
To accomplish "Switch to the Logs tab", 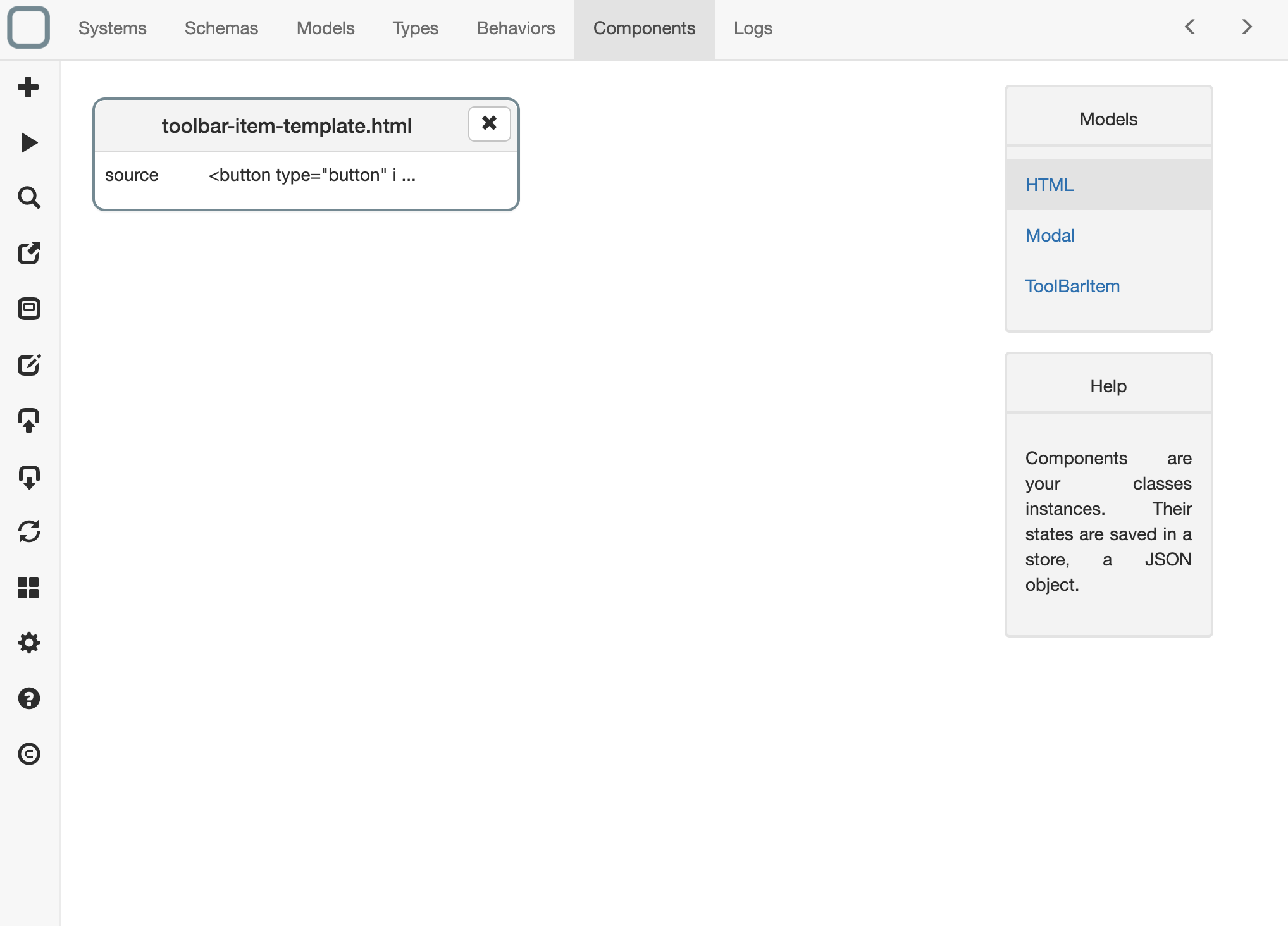I will (753, 28).
